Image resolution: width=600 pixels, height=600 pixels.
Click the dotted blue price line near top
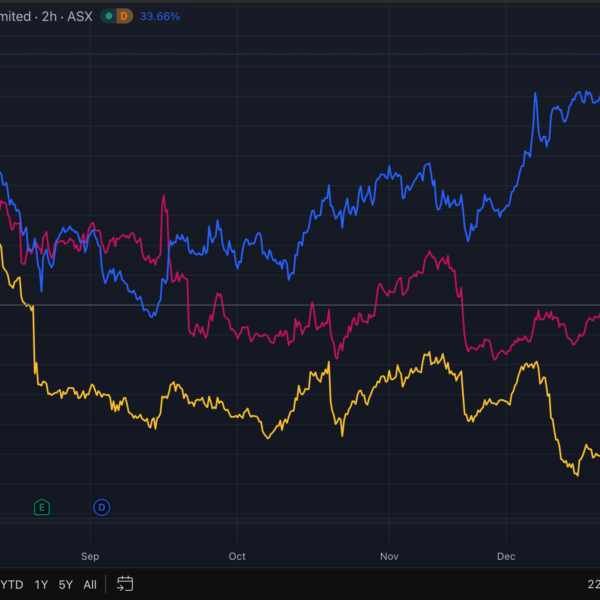click(x=300, y=53)
